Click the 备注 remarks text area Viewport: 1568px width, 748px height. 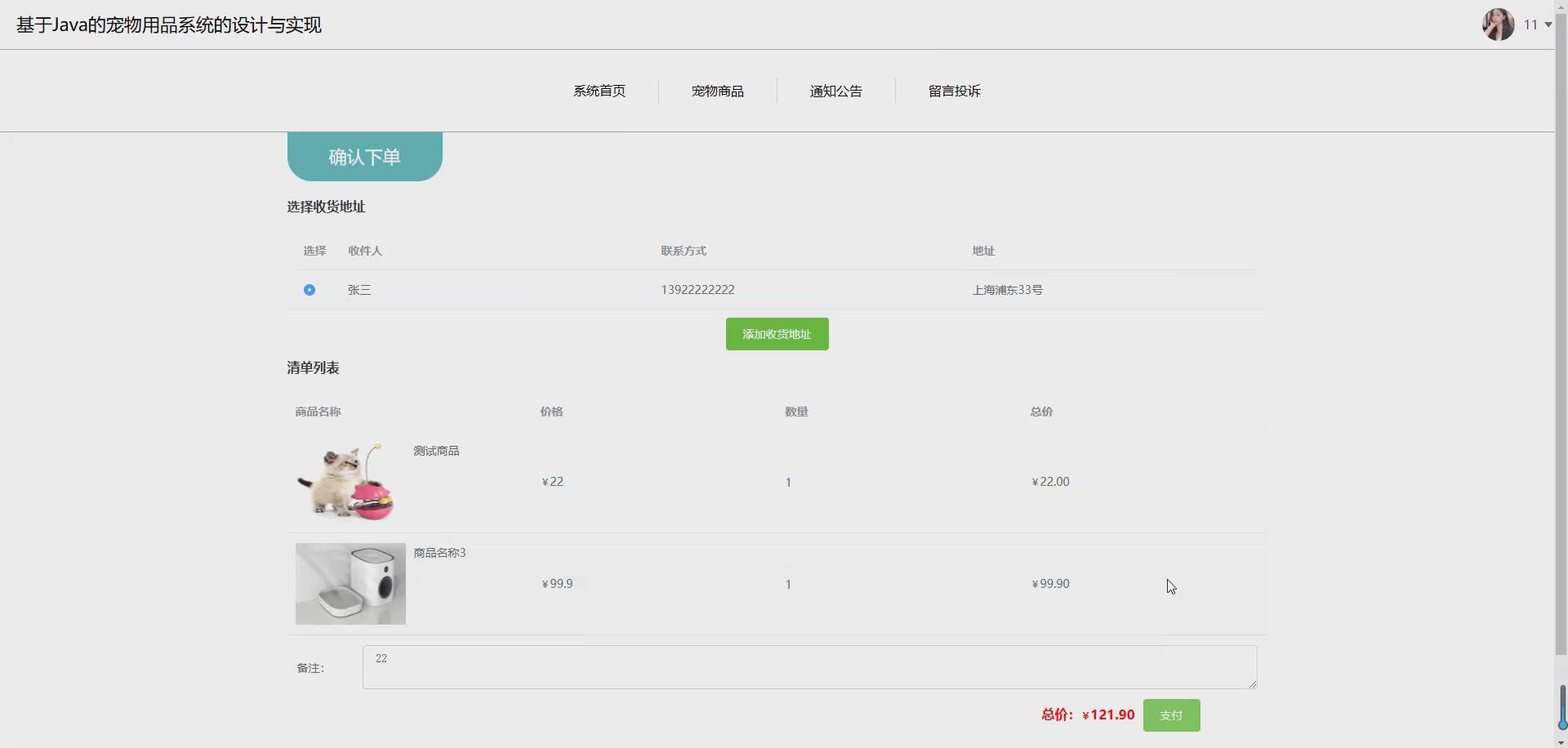pyautogui.click(x=808, y=666)
